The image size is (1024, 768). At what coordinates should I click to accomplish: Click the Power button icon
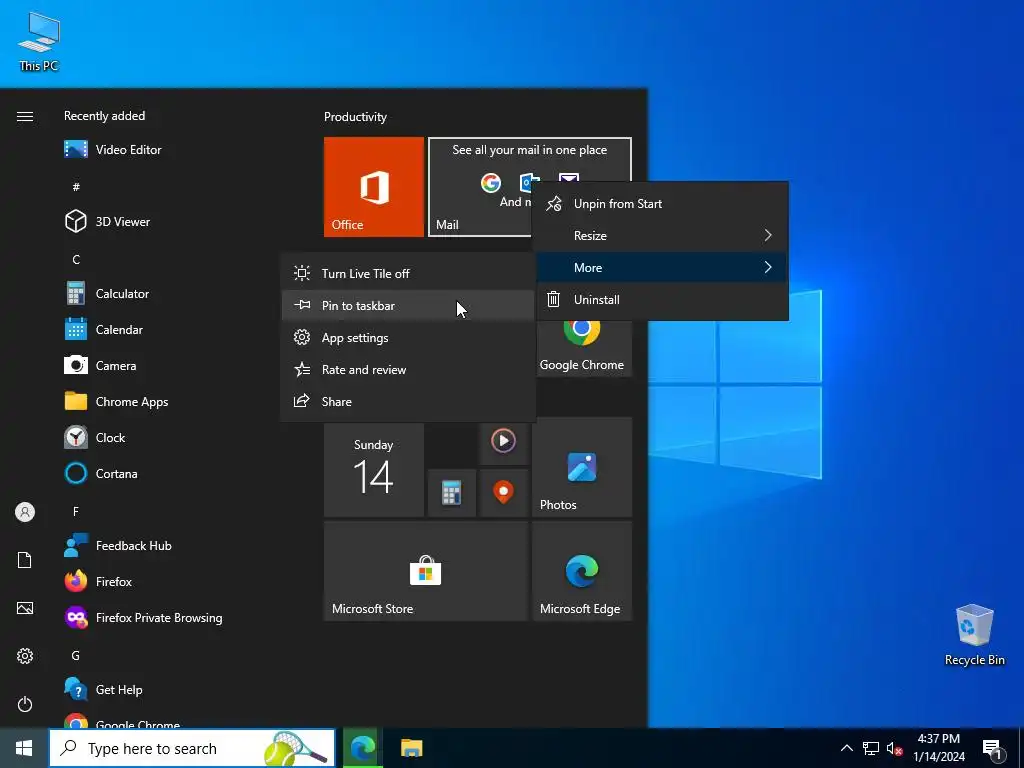pyautogui.click(x=25, y=704)
